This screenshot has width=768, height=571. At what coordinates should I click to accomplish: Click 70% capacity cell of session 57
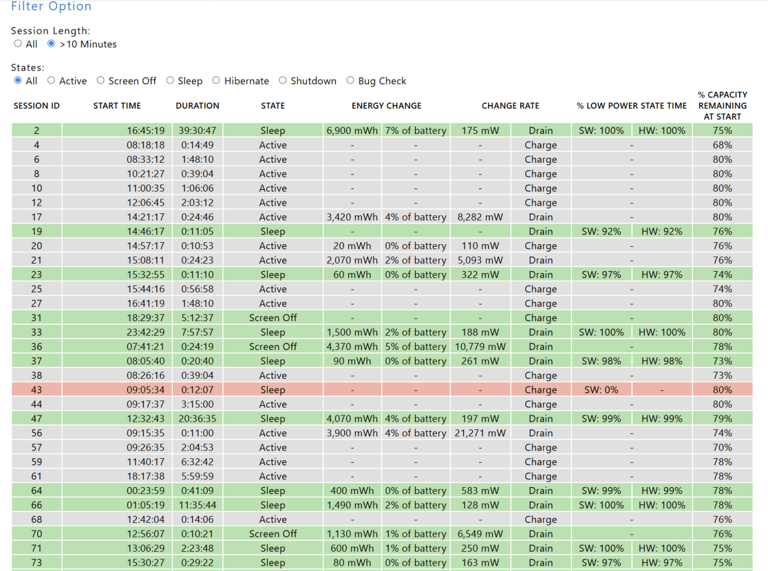[722, 447]
